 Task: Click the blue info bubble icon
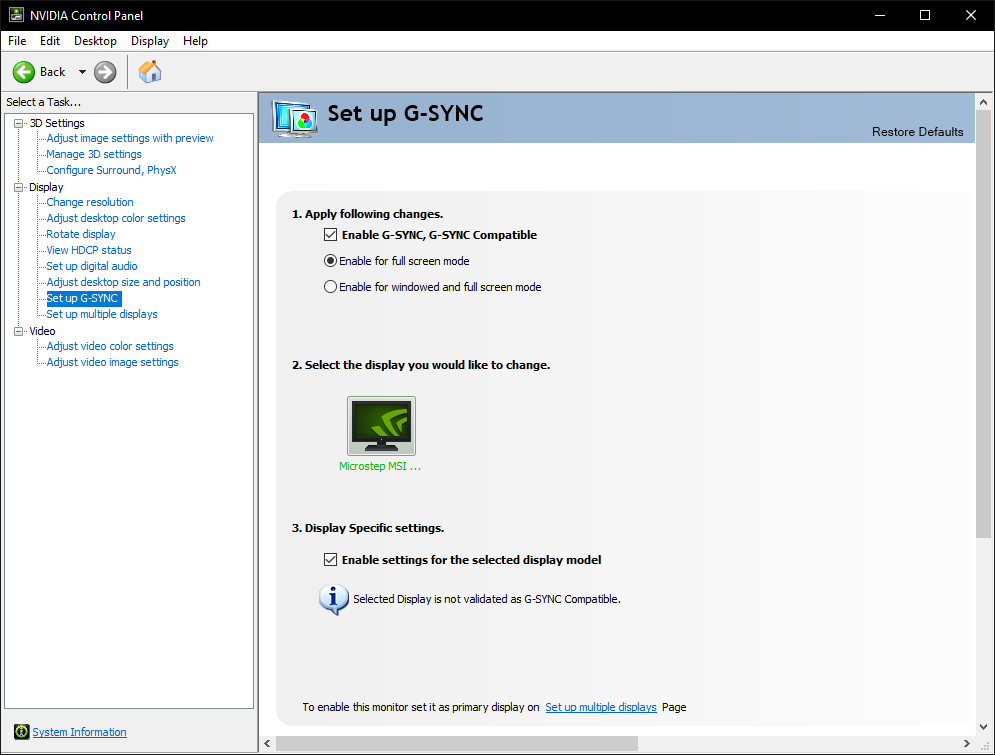click(x=333, y=600)
